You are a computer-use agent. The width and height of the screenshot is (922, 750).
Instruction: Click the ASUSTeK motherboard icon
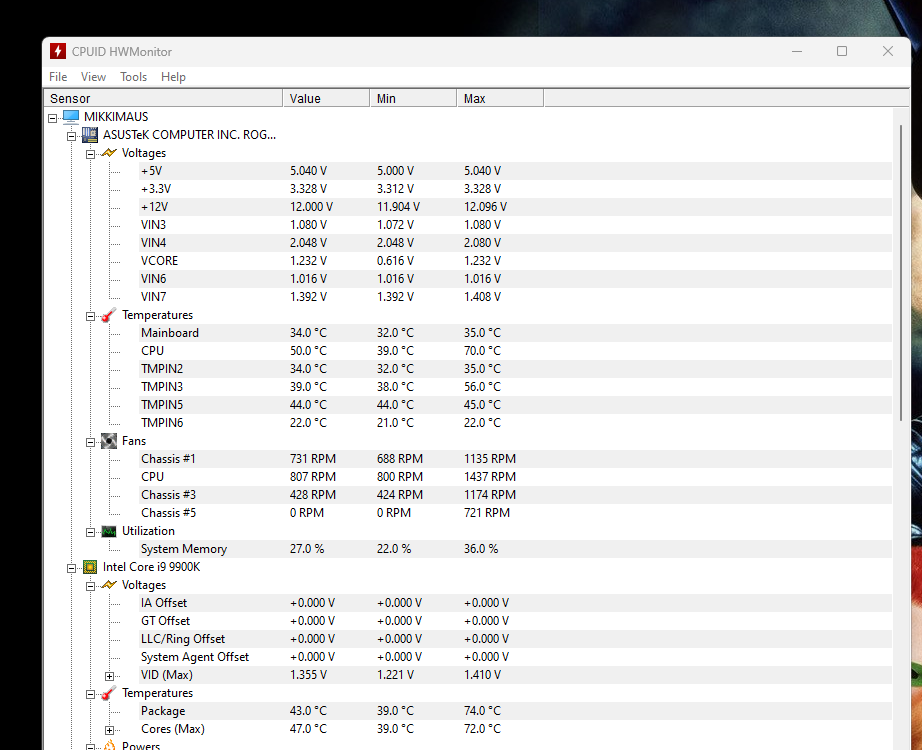click(x=90, y=135)
